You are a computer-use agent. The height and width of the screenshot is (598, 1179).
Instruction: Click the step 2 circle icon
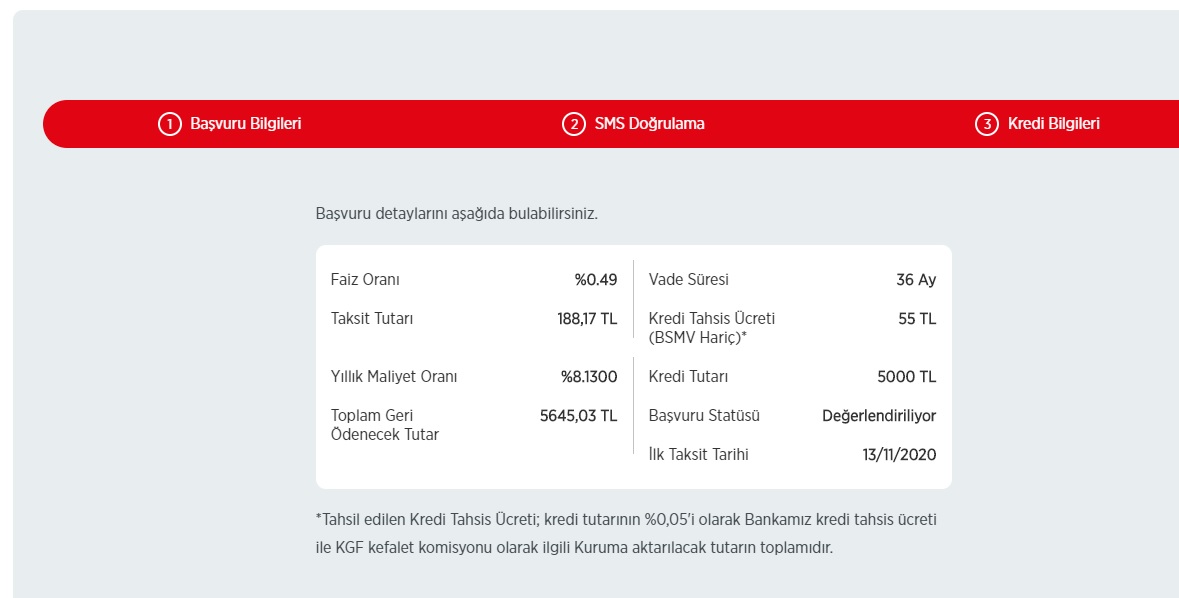(x=574, y=124)
